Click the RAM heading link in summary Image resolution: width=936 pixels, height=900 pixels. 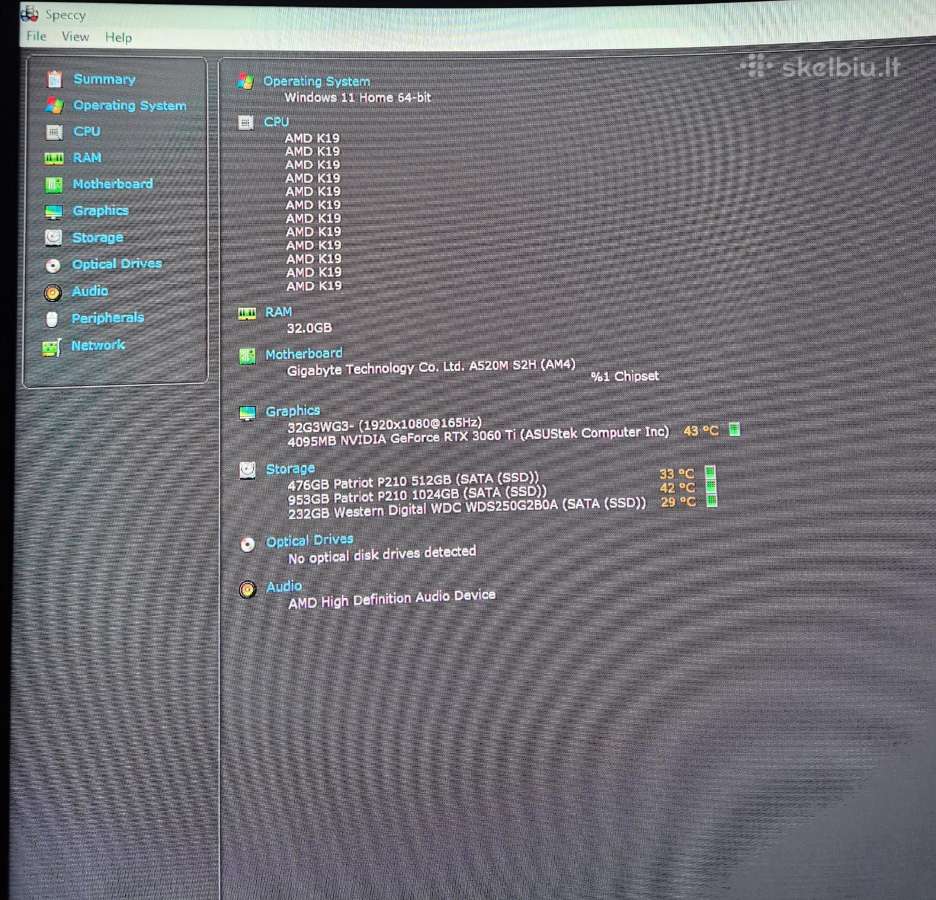point(279,312)
